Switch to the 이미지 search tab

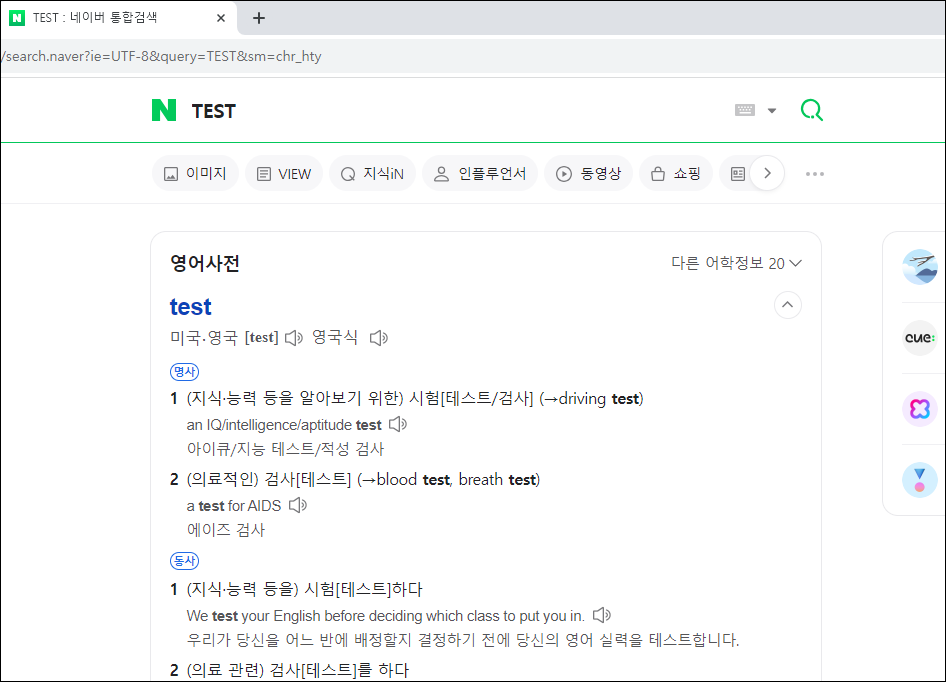(x=195, y=174)
